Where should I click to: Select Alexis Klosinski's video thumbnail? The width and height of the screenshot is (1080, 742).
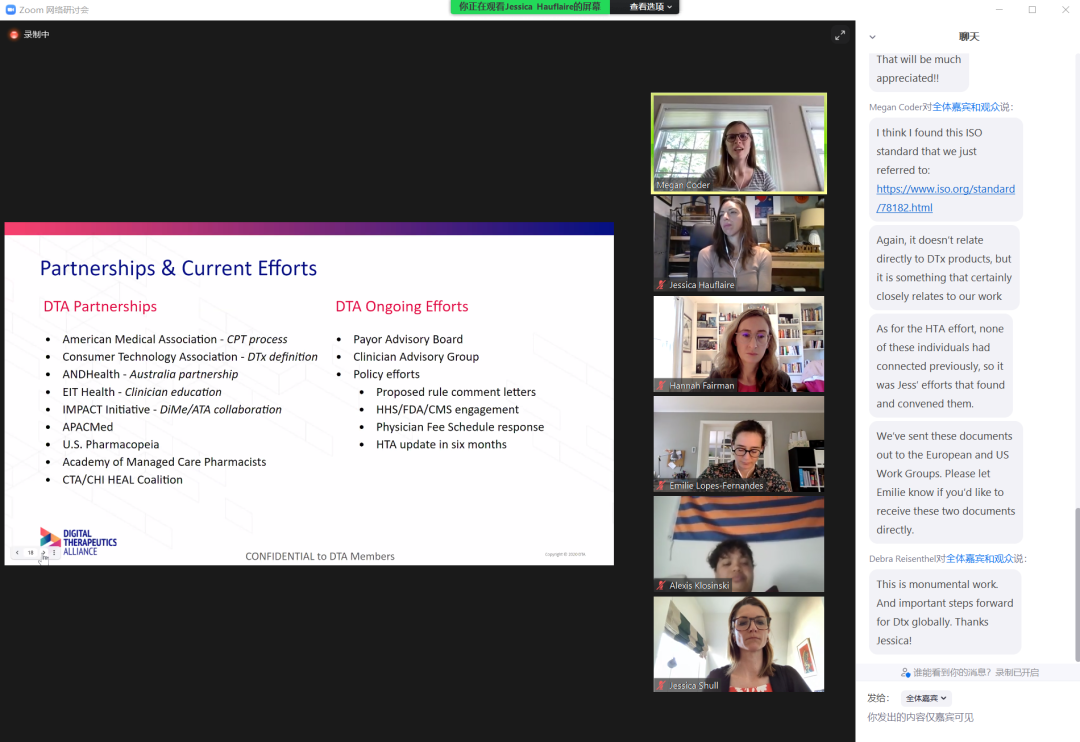(x=739, y=543)
